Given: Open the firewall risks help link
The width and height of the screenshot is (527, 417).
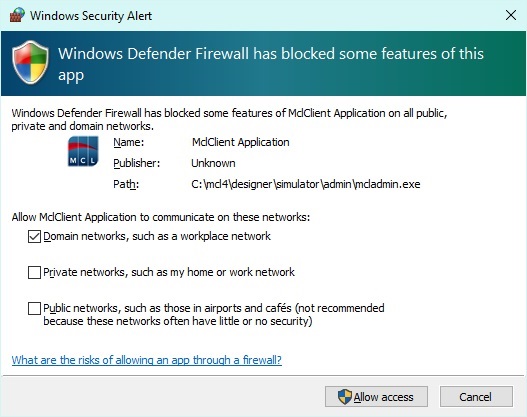Looking at the screenshot, I should (147, 360).
